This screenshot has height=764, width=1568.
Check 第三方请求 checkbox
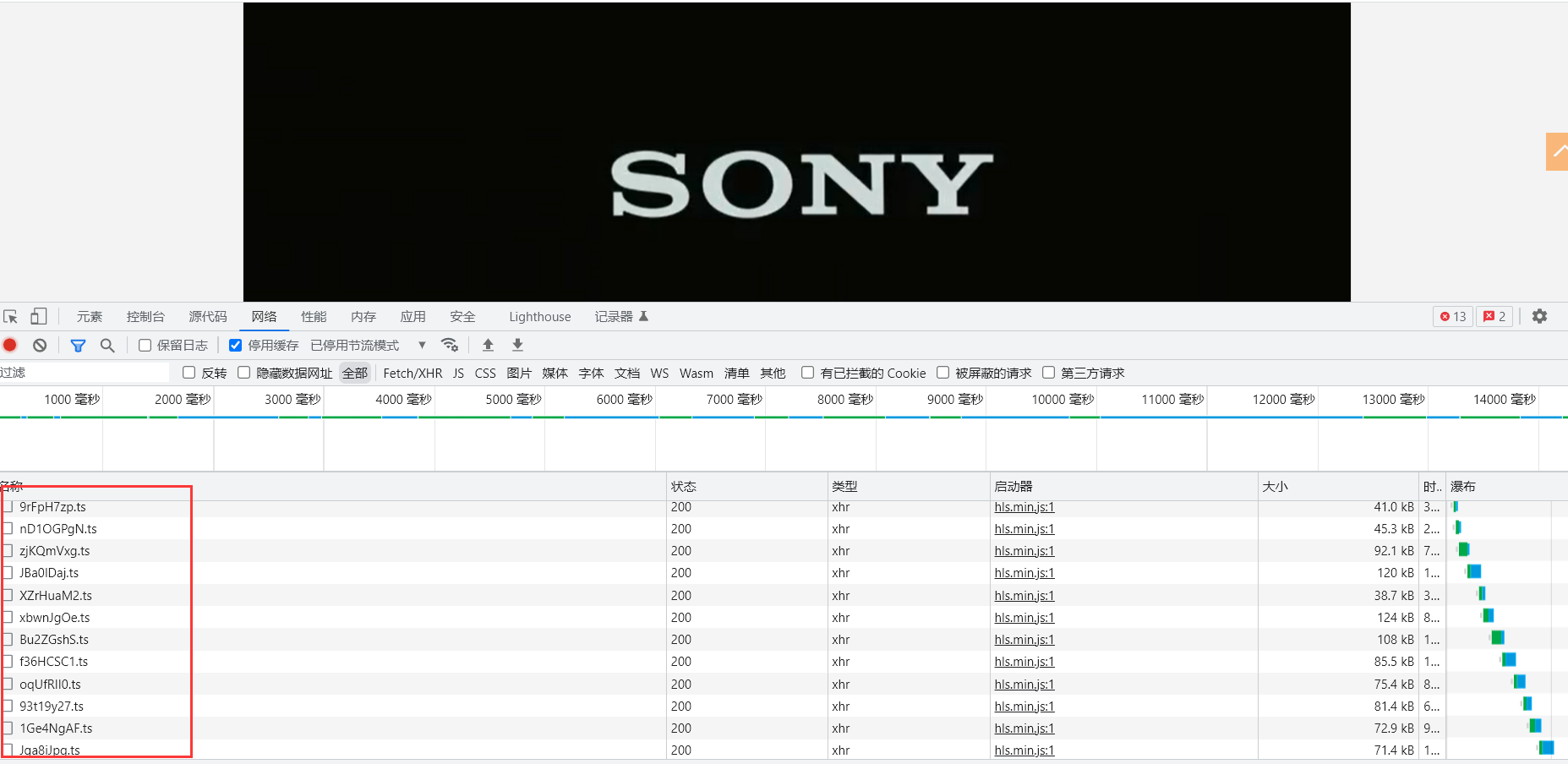(1048, 373)
